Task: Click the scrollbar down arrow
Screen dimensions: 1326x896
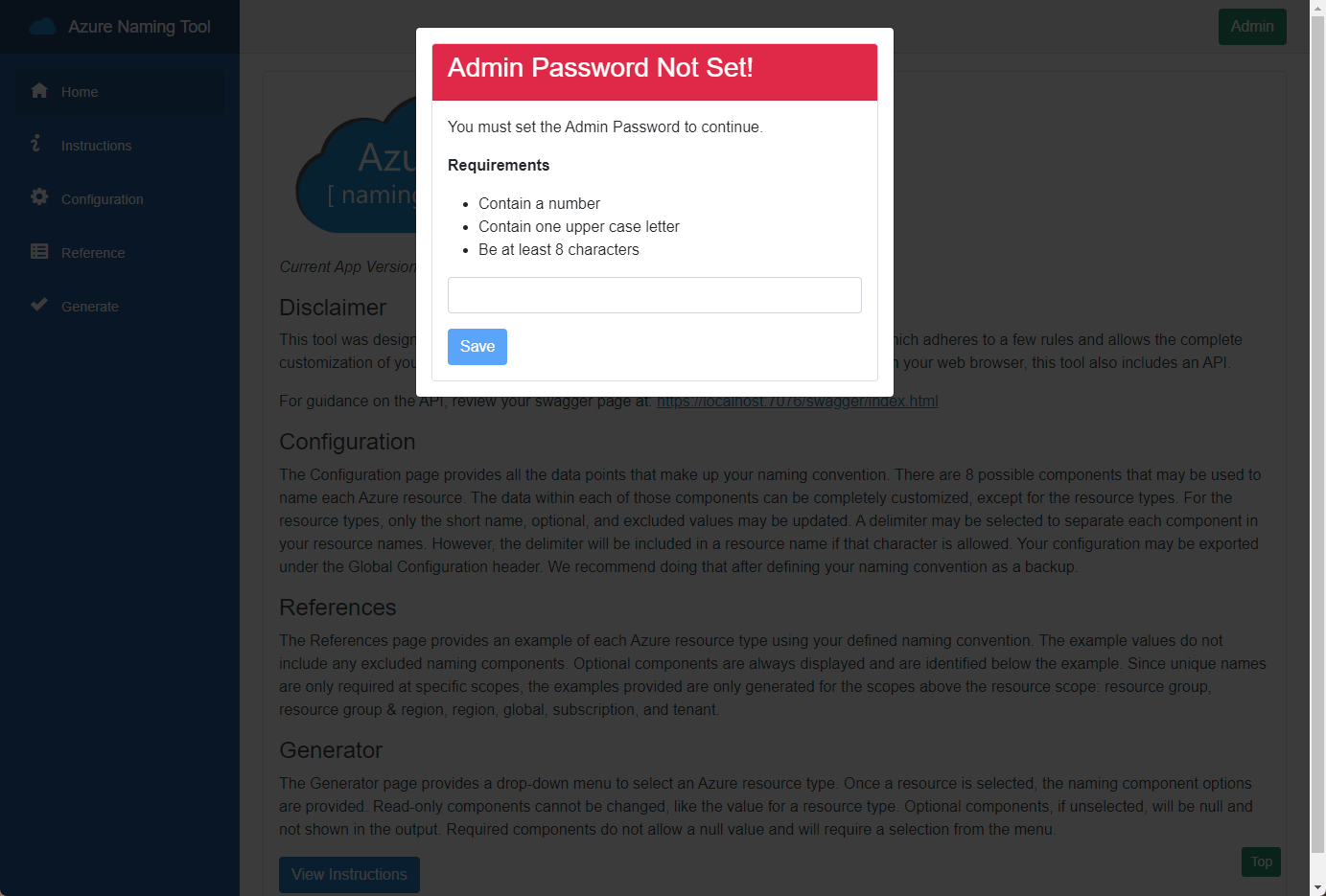Action: click(1317, 888)
